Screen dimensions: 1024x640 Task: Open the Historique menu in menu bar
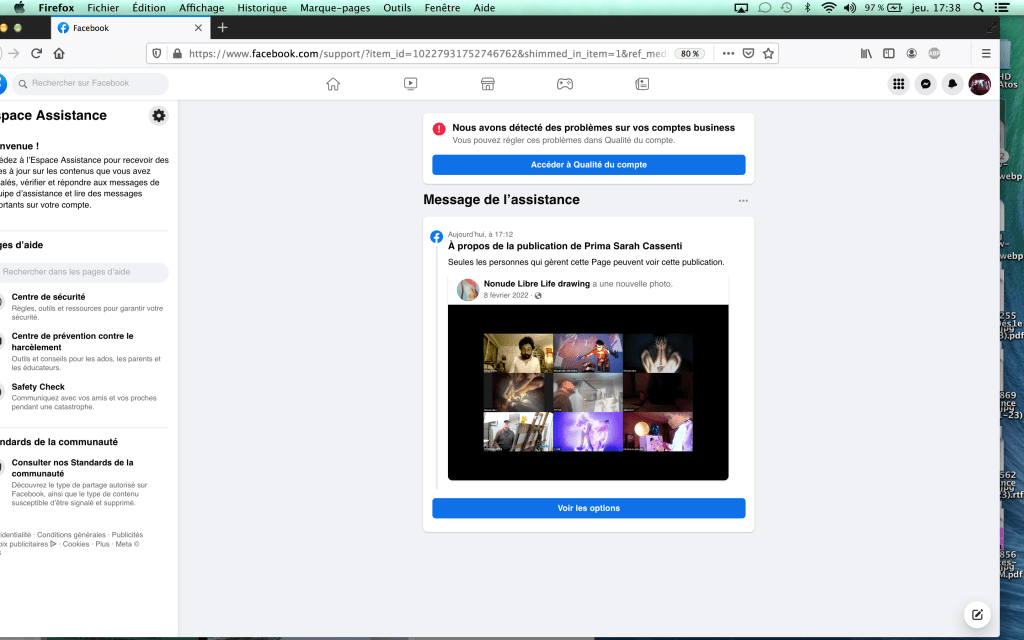pyautogui.click(x=262, y=7)
